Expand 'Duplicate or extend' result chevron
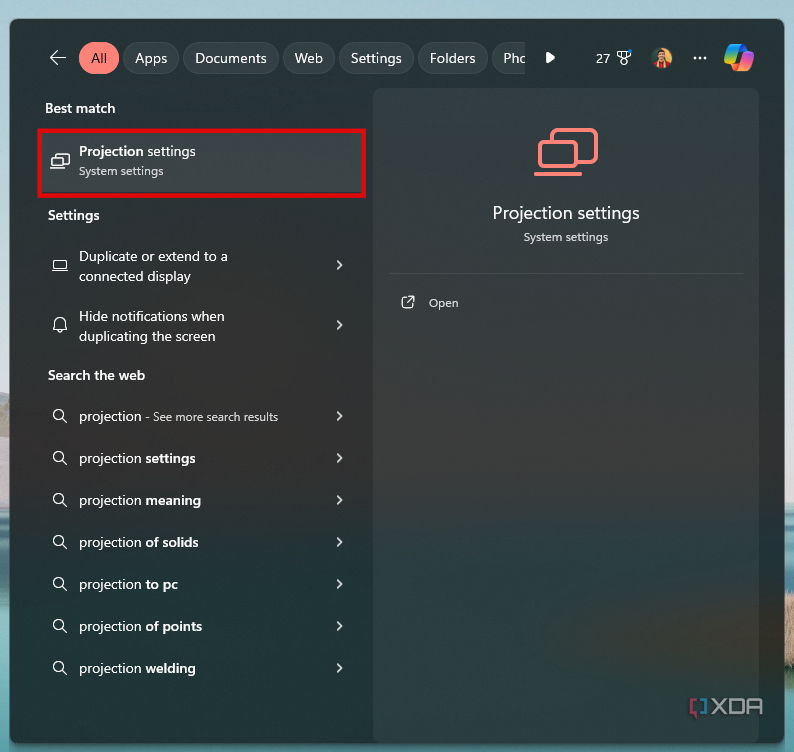 click(x=339, y=265)
